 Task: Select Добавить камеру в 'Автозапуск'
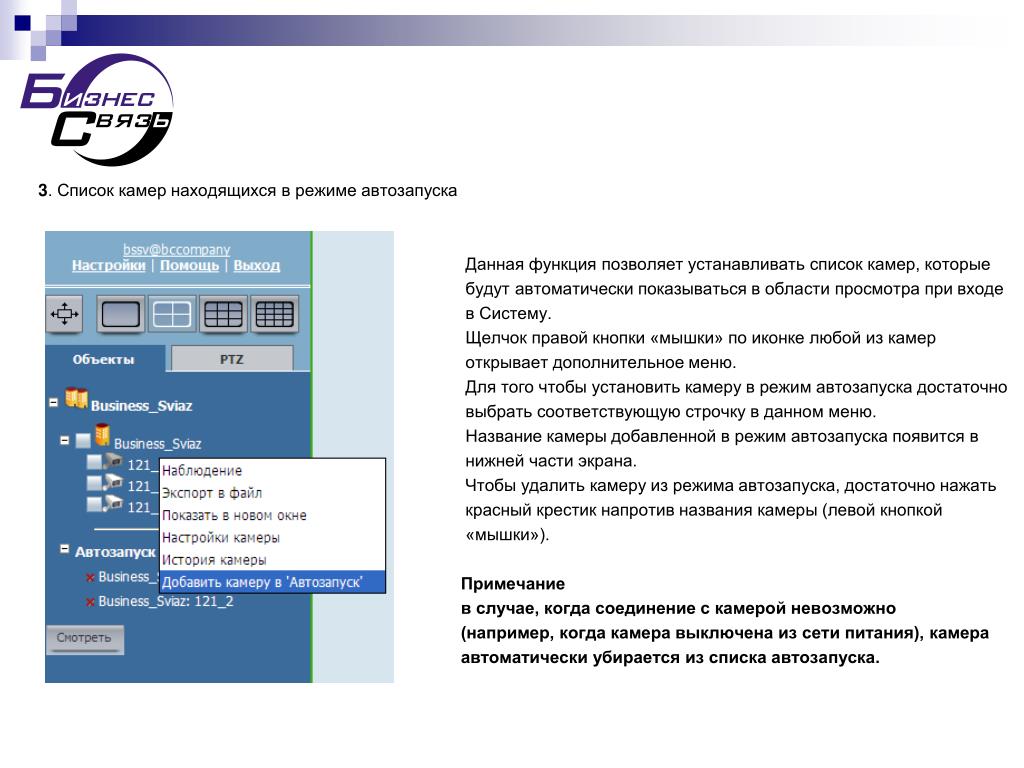tap(272, 582)
